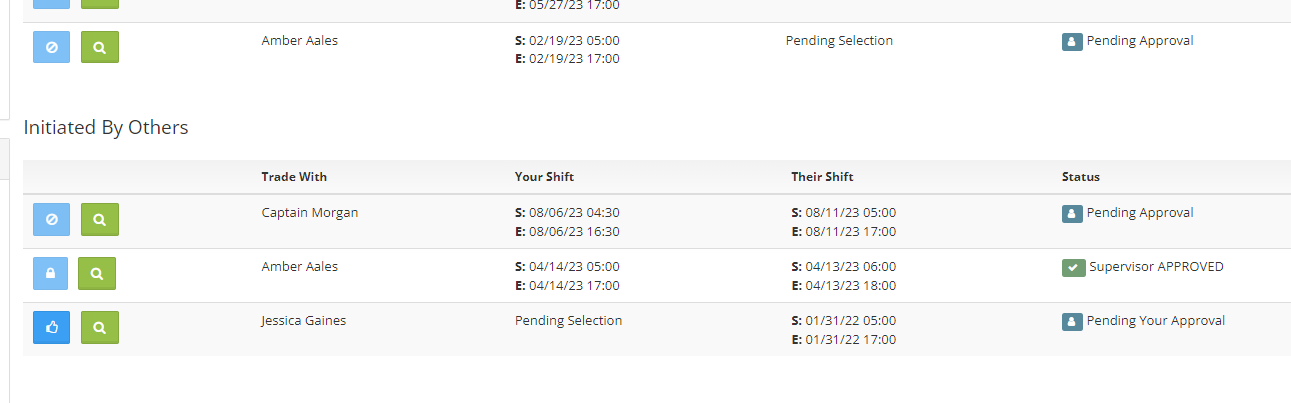Click Captain Morgan's Pending Approval status icon
The image size is (1291, 403).
[x=1072, y=214]
